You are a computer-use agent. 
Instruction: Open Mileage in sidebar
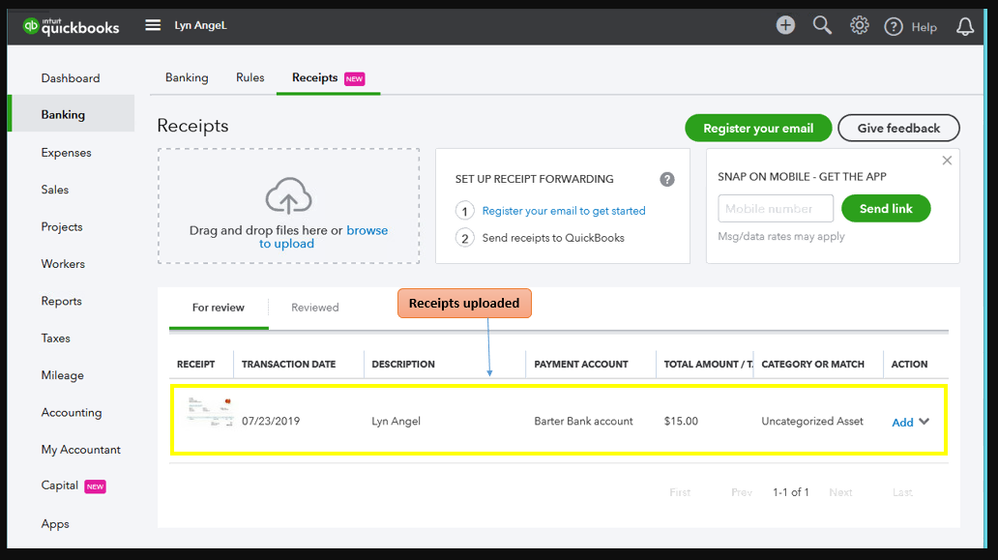point(62,375)
